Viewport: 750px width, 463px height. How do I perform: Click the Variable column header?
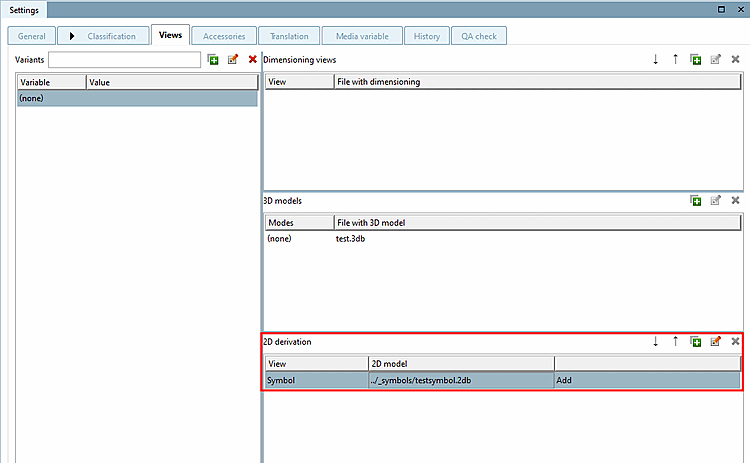[52, 82]
